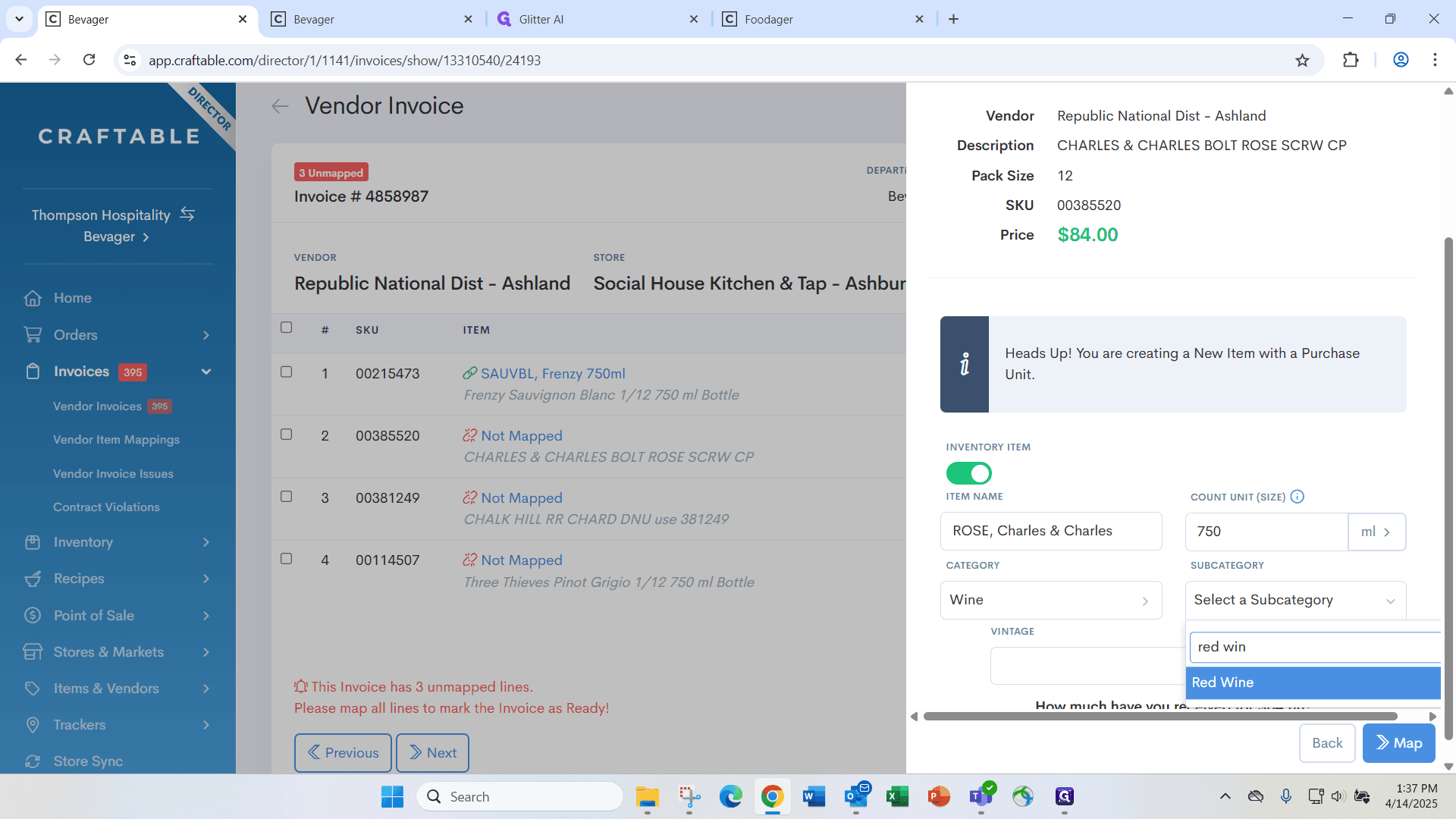Viewport: 1456px width, 819px height.
Task: Open File Explorer from taskbar
Action: [x=647, y=796]
